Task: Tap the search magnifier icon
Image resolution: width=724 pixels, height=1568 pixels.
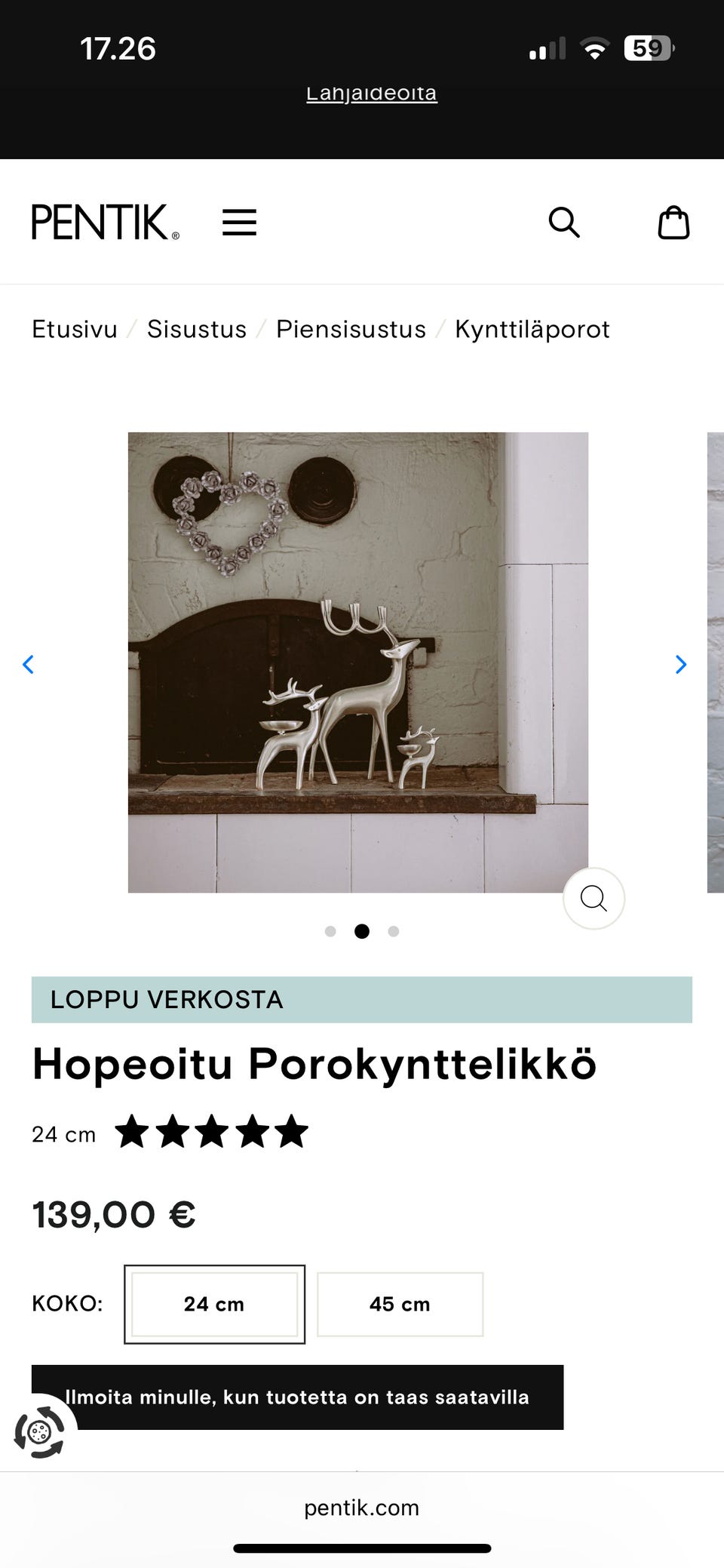Action: 564,223
